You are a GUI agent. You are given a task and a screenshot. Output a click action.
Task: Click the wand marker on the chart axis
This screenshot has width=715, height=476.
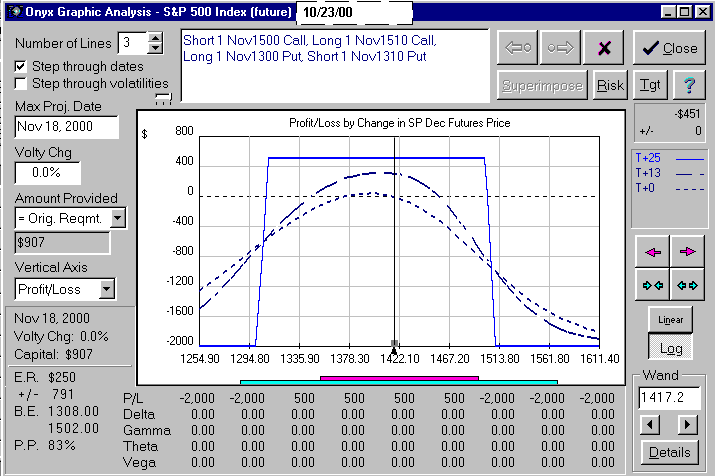coord(394,347)
